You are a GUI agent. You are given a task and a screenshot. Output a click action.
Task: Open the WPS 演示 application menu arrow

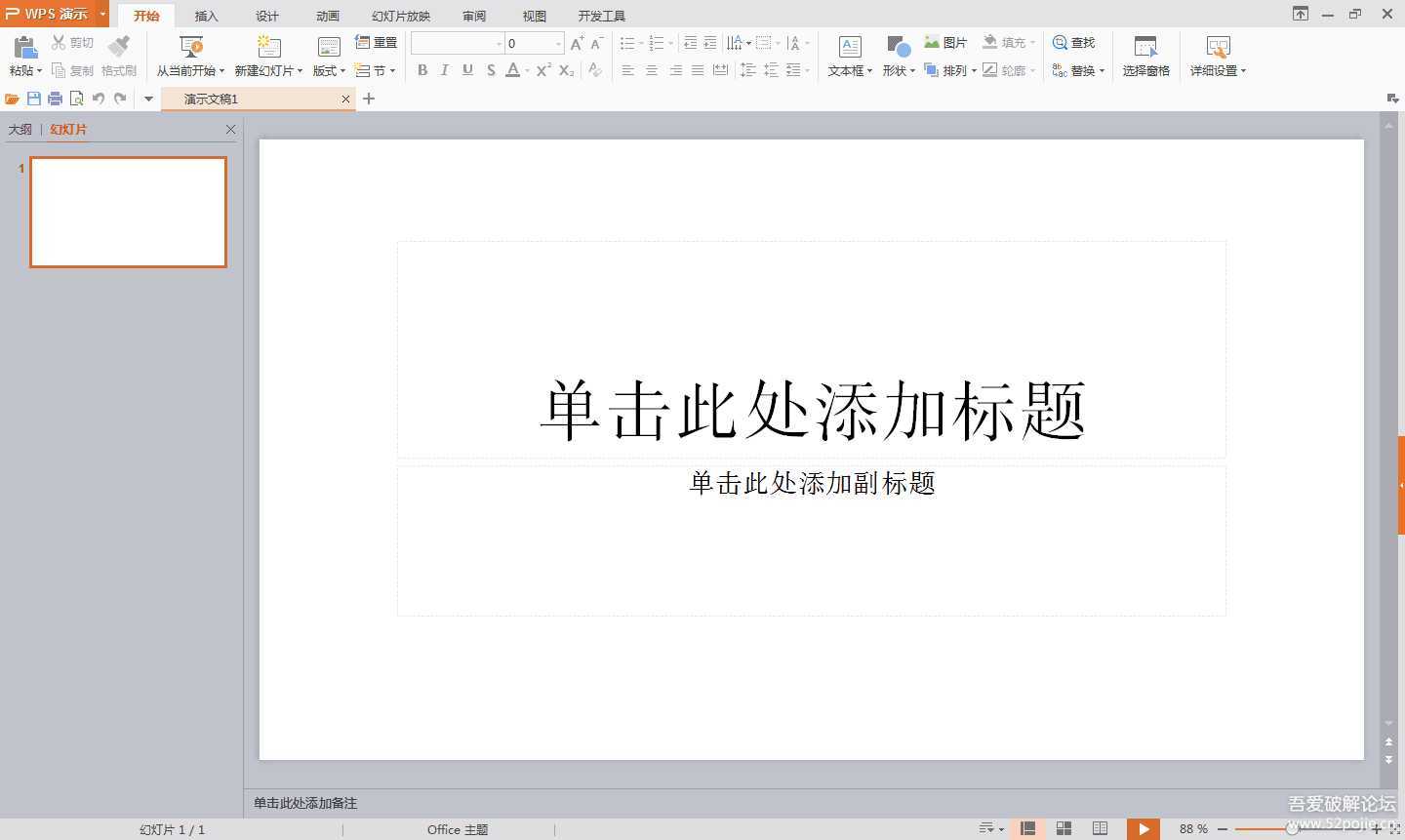(102, 14)
